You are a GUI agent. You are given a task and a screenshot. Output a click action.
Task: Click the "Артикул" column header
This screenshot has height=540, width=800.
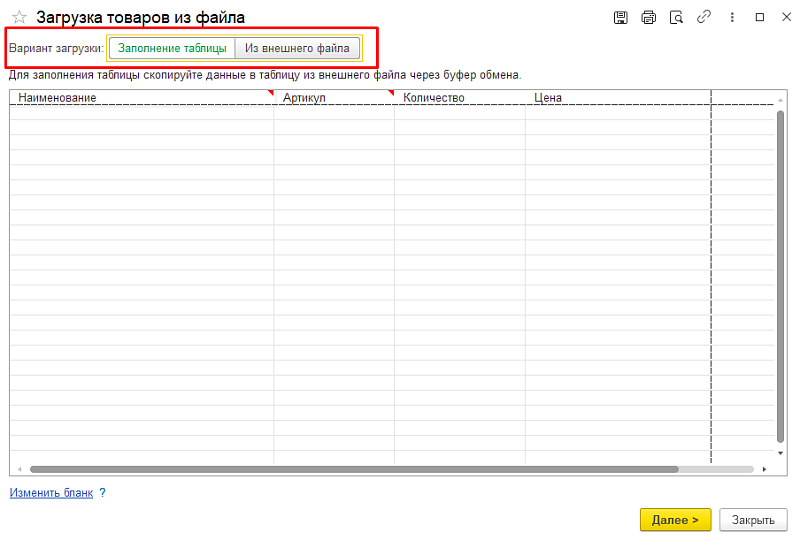point(333,98)
